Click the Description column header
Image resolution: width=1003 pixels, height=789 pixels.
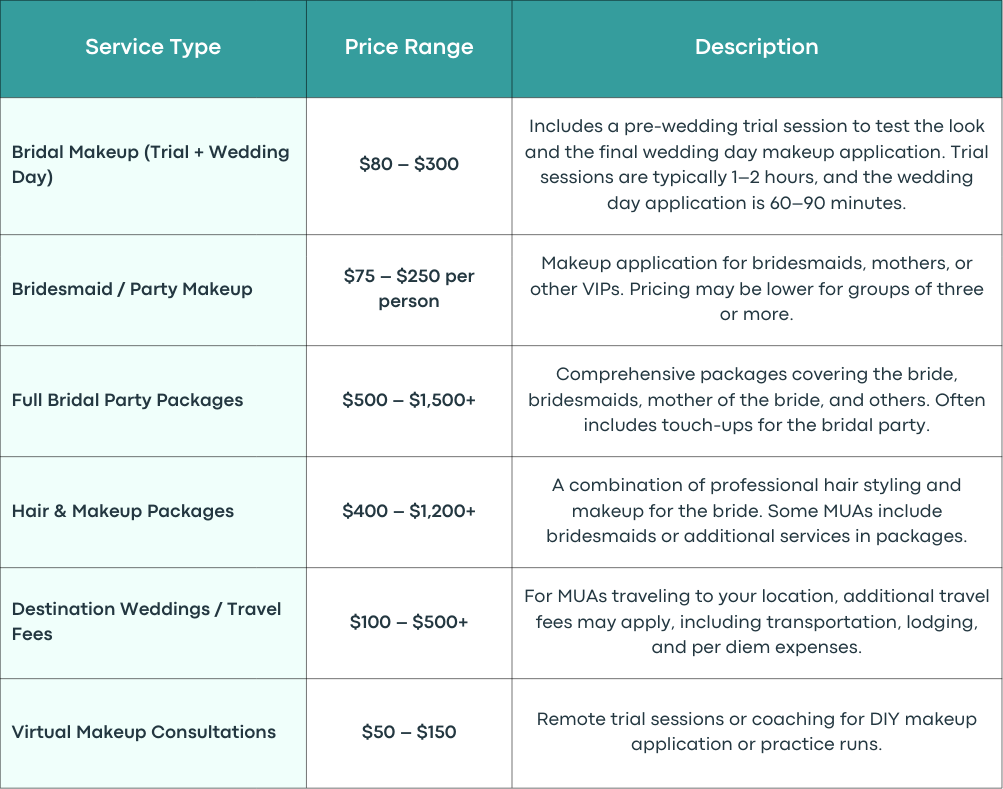tap(757, 47)
